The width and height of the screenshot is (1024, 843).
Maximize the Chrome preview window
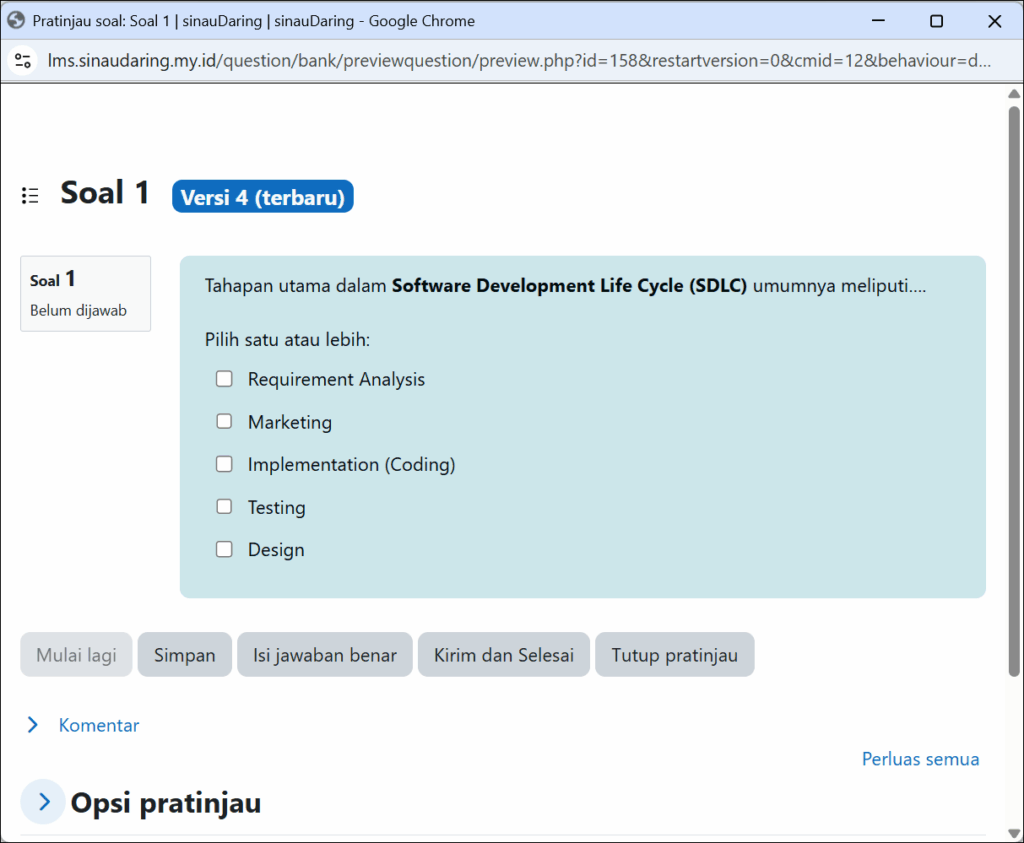click(x=936, y=21)
